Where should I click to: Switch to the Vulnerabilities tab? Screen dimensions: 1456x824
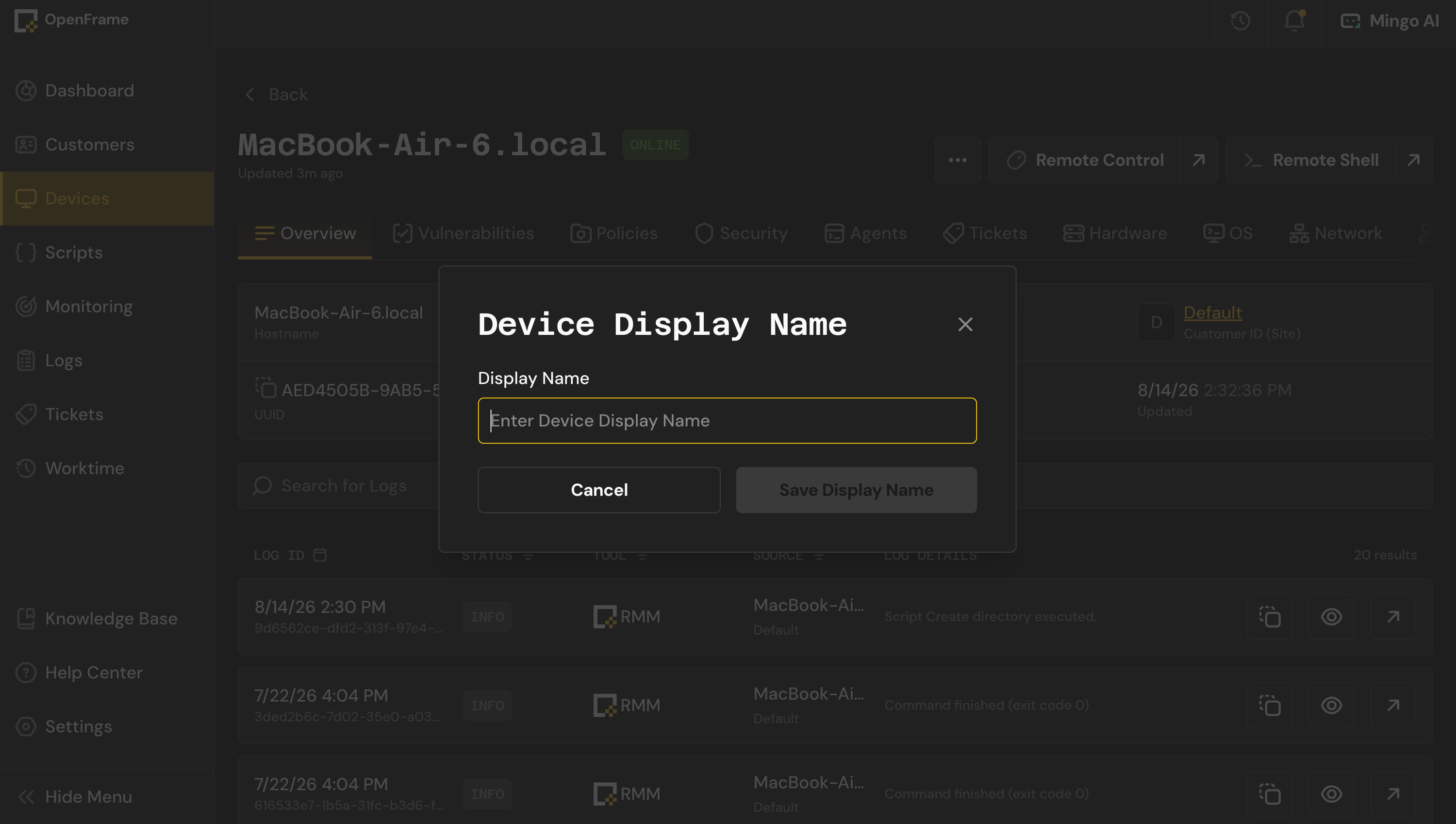[x=463, y=234]
